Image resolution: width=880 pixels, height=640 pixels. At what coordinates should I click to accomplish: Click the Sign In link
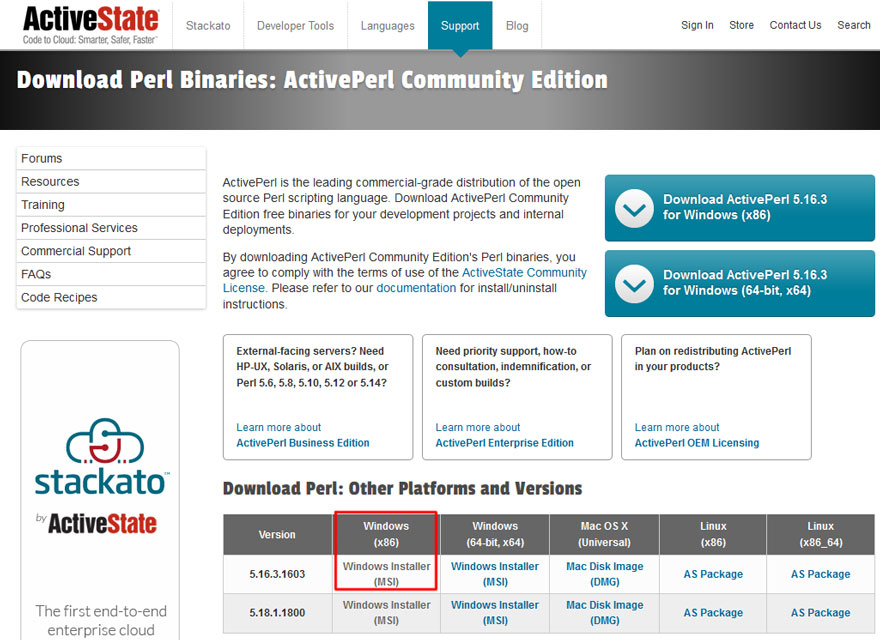(697, 25)
